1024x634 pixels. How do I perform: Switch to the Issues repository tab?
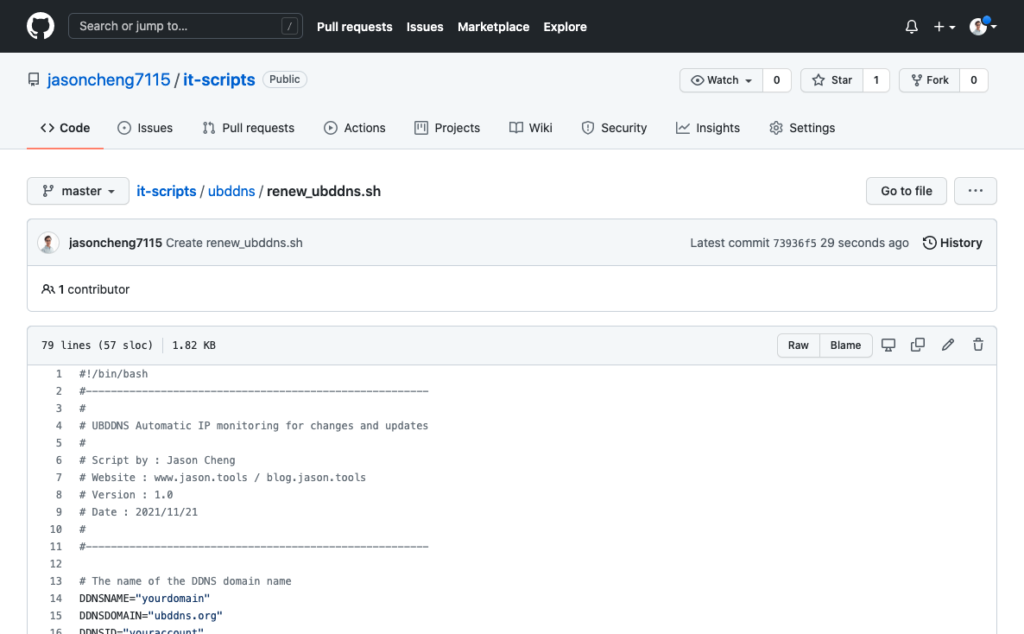click(x=145, y=128)
